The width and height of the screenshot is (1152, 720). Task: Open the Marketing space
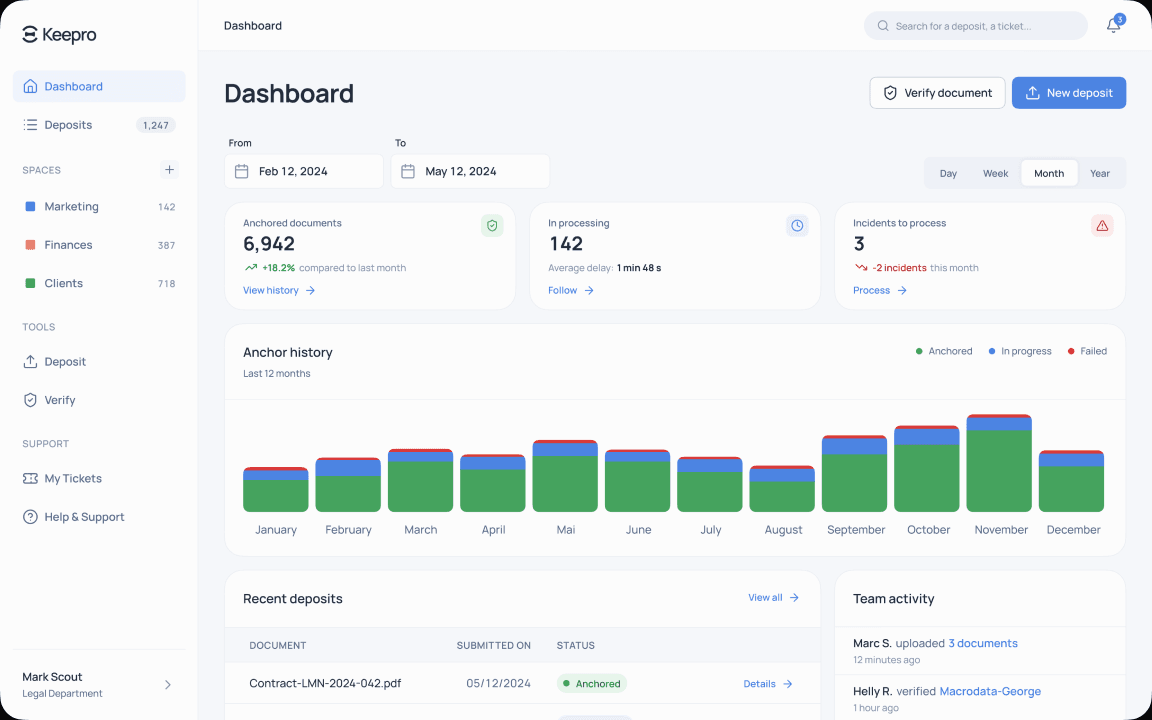(x=99, y=206)
